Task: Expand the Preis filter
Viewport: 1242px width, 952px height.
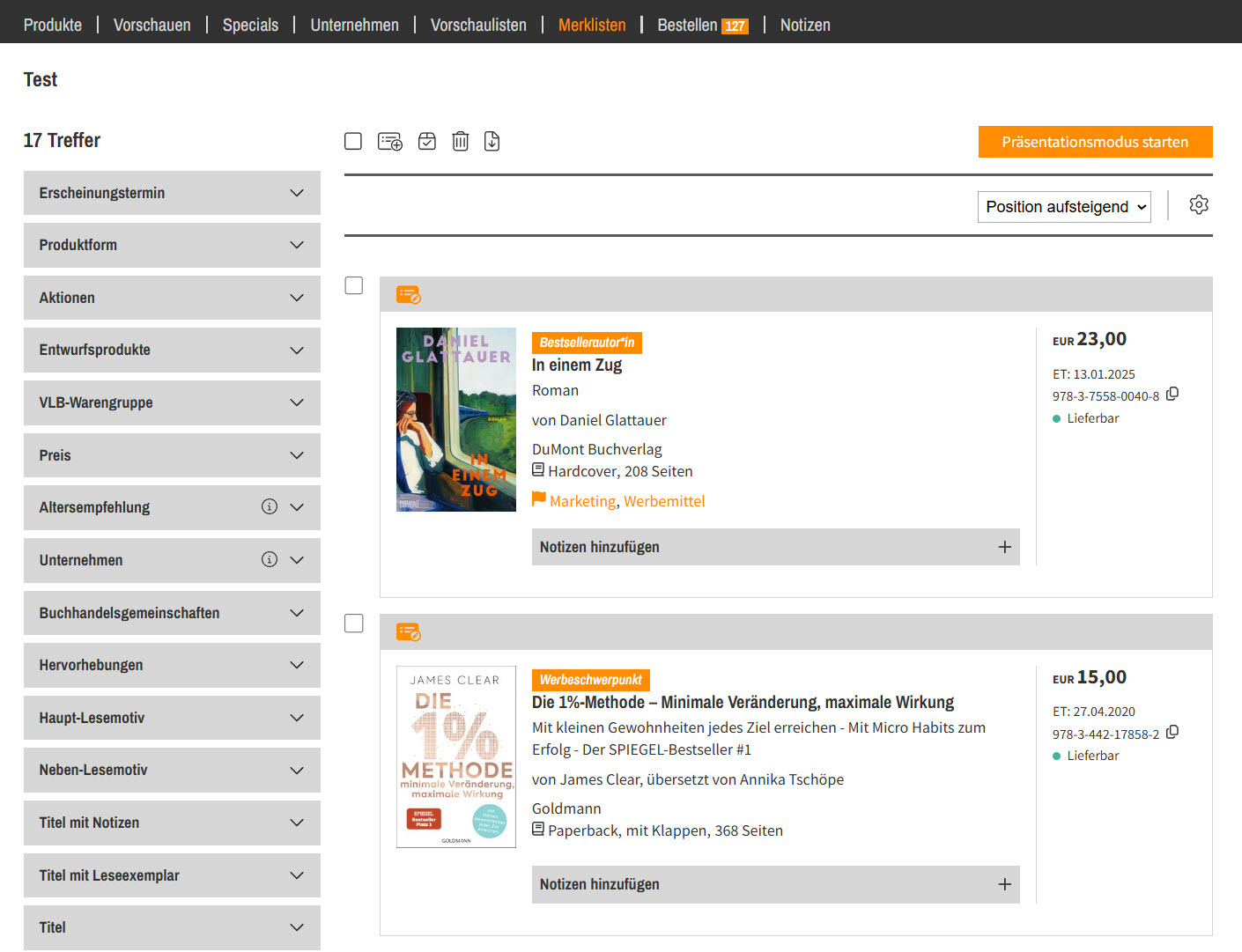Action: pyautogui.click(x=172, y=455)
